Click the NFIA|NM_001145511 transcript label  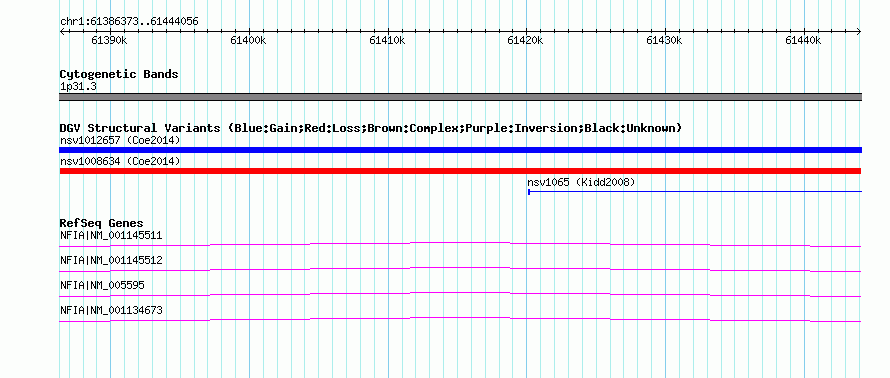(111, 236)
